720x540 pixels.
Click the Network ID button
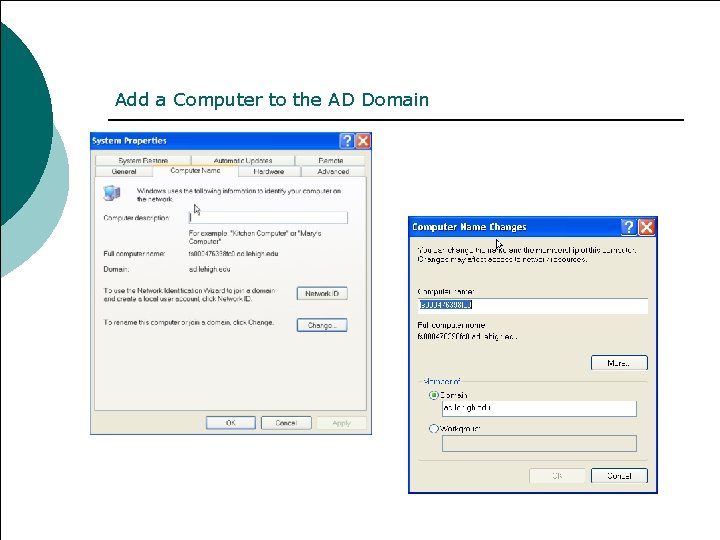(322, 293)
